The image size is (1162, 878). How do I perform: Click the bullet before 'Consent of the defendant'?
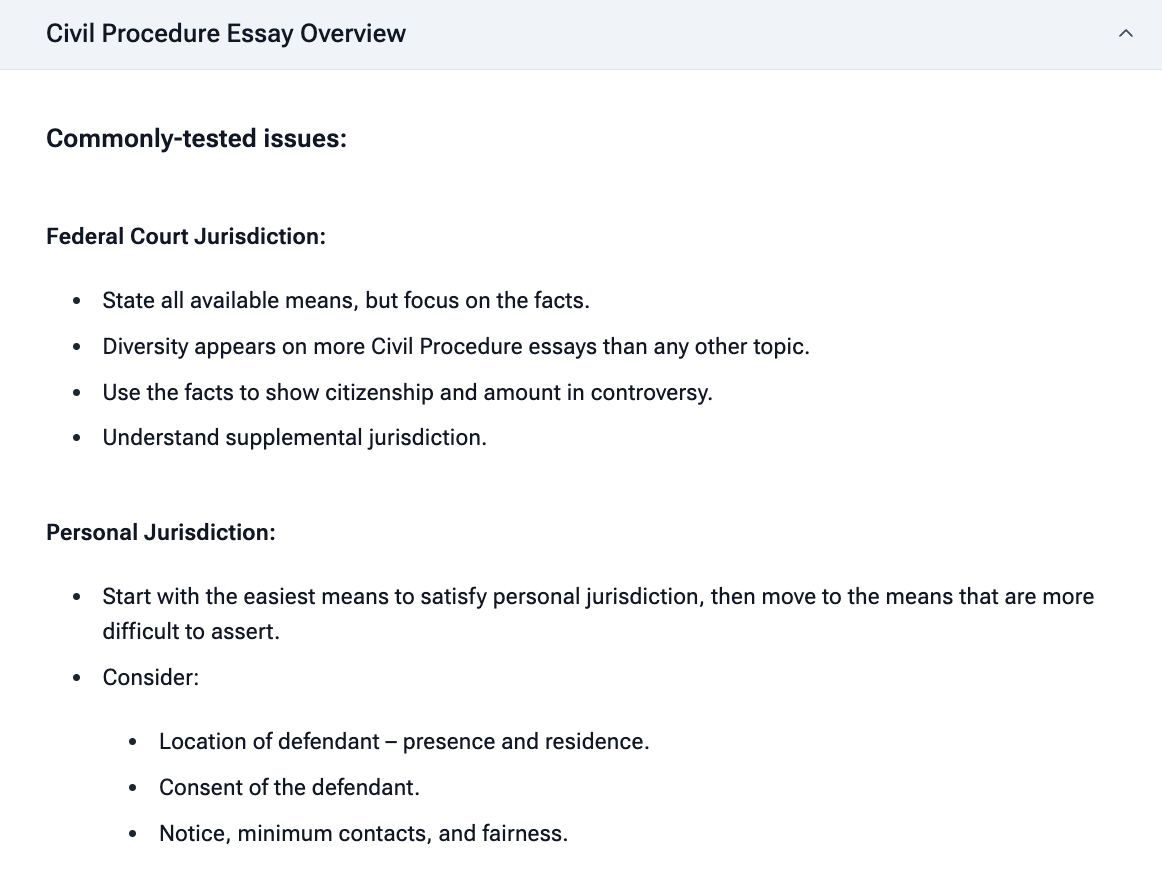(133, 789)
